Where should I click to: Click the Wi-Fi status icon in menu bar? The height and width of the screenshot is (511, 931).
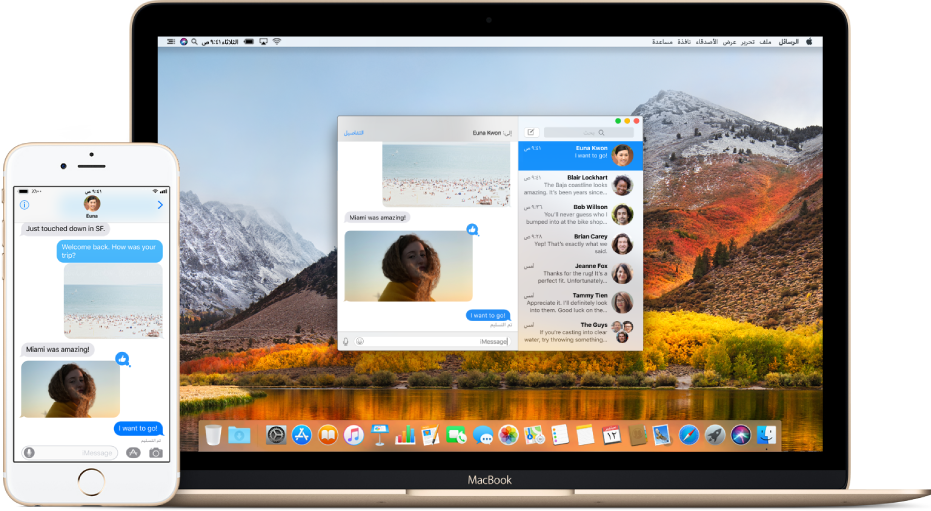(x=277, y=42)
